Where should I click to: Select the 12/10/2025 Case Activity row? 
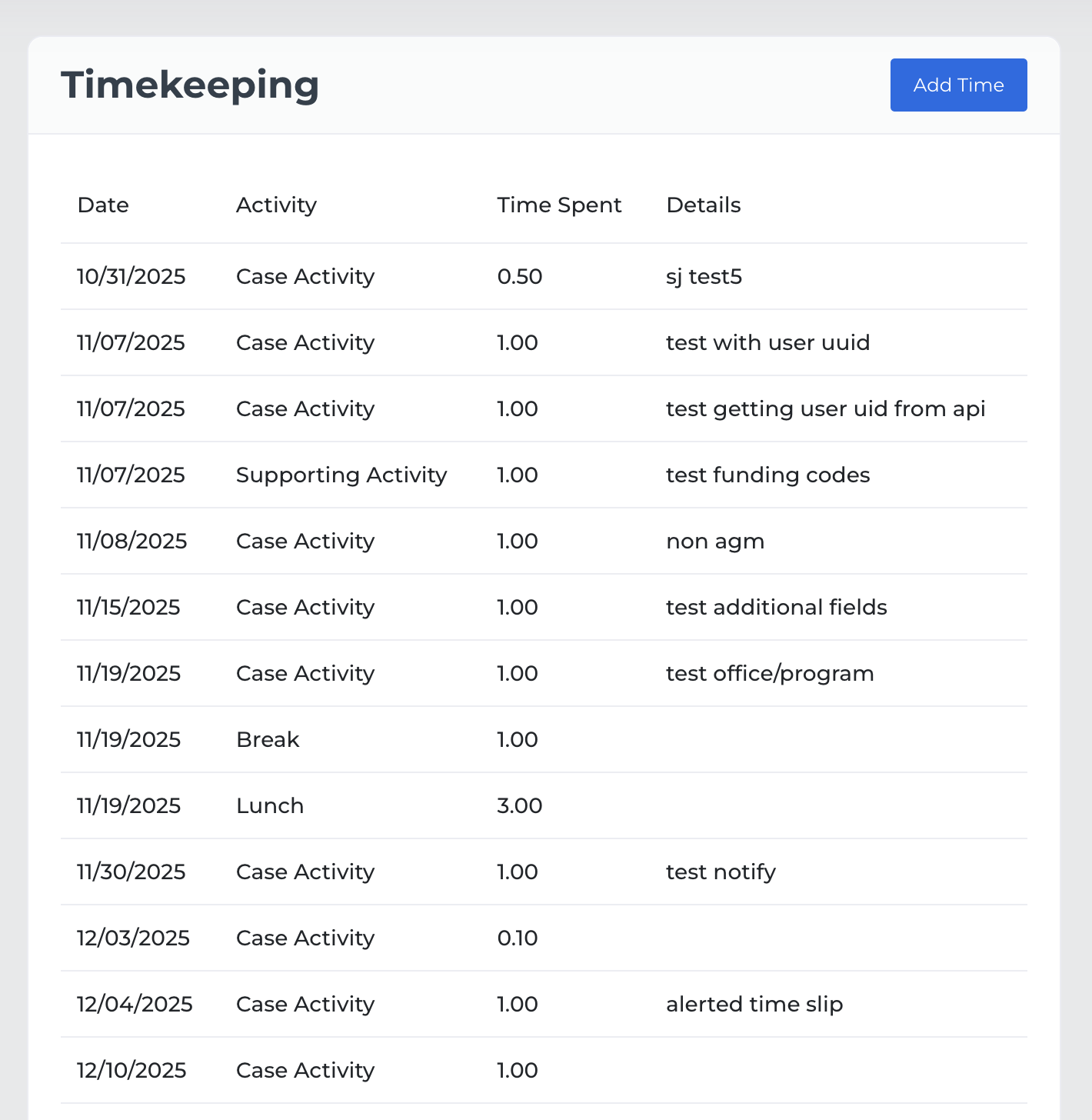coord(544,1071)
